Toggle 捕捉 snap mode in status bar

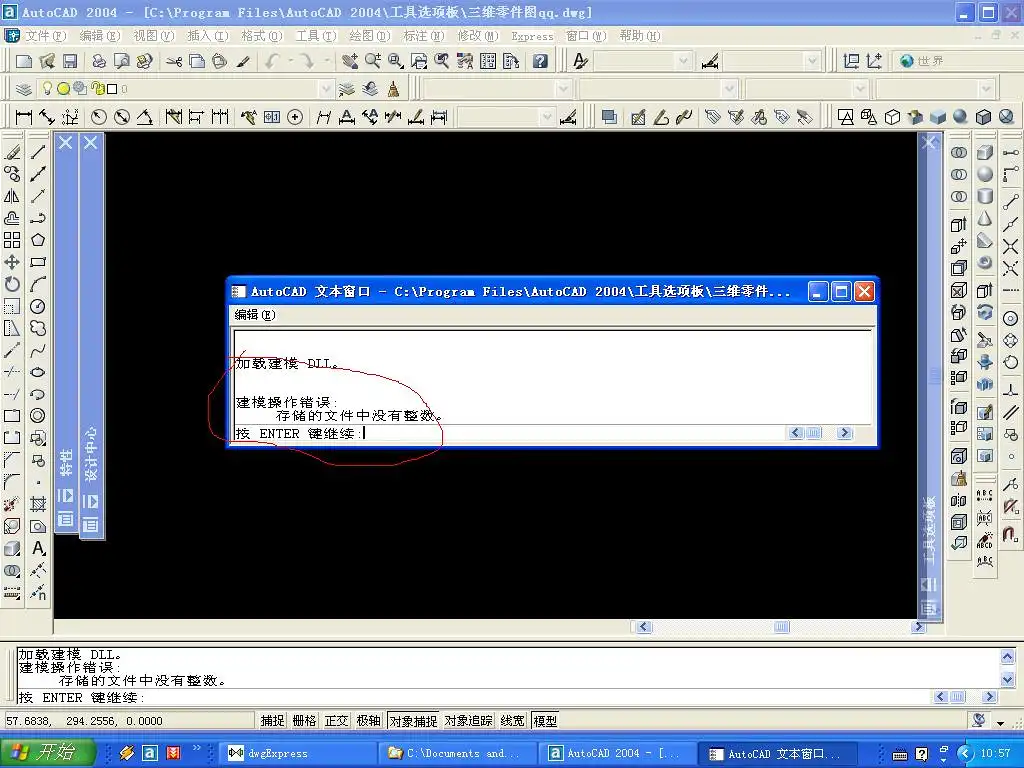[272, 720]
